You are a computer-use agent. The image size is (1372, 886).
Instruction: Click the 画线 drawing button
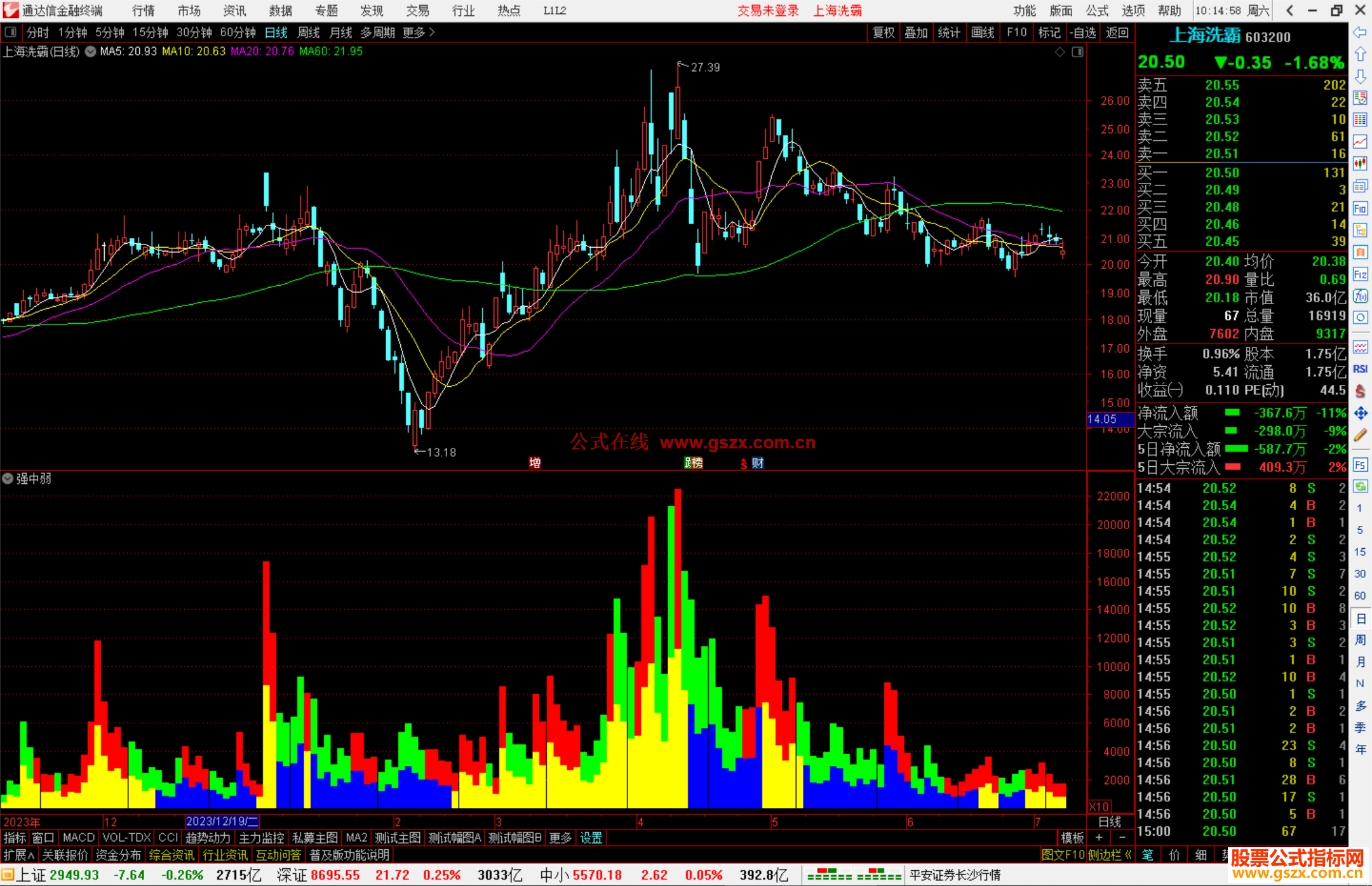982,32
